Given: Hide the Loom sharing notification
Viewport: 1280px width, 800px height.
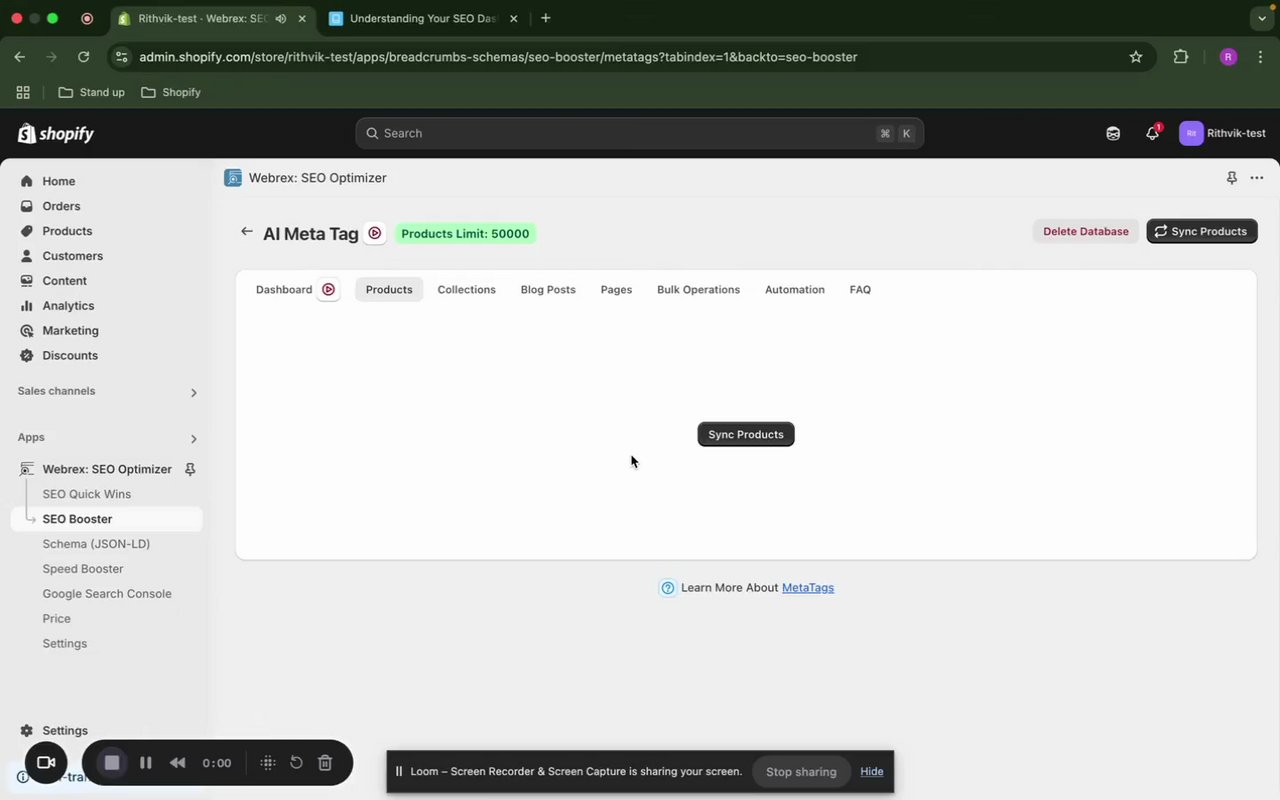Looking at the screenshot, I should [x=872, y=772].
